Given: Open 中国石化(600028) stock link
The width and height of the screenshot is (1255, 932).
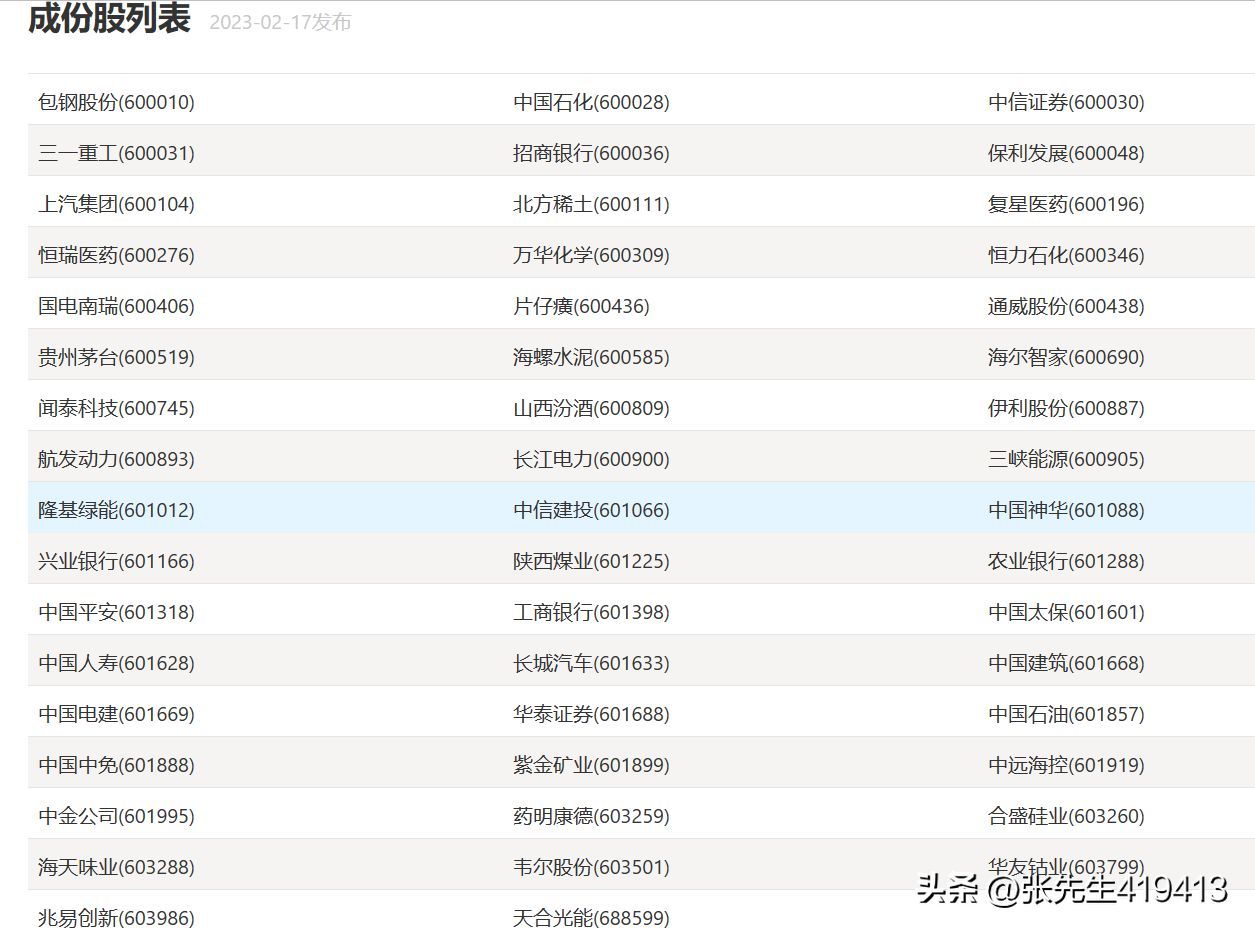Looking at the screenshot, I should click(x=591, y=102).
